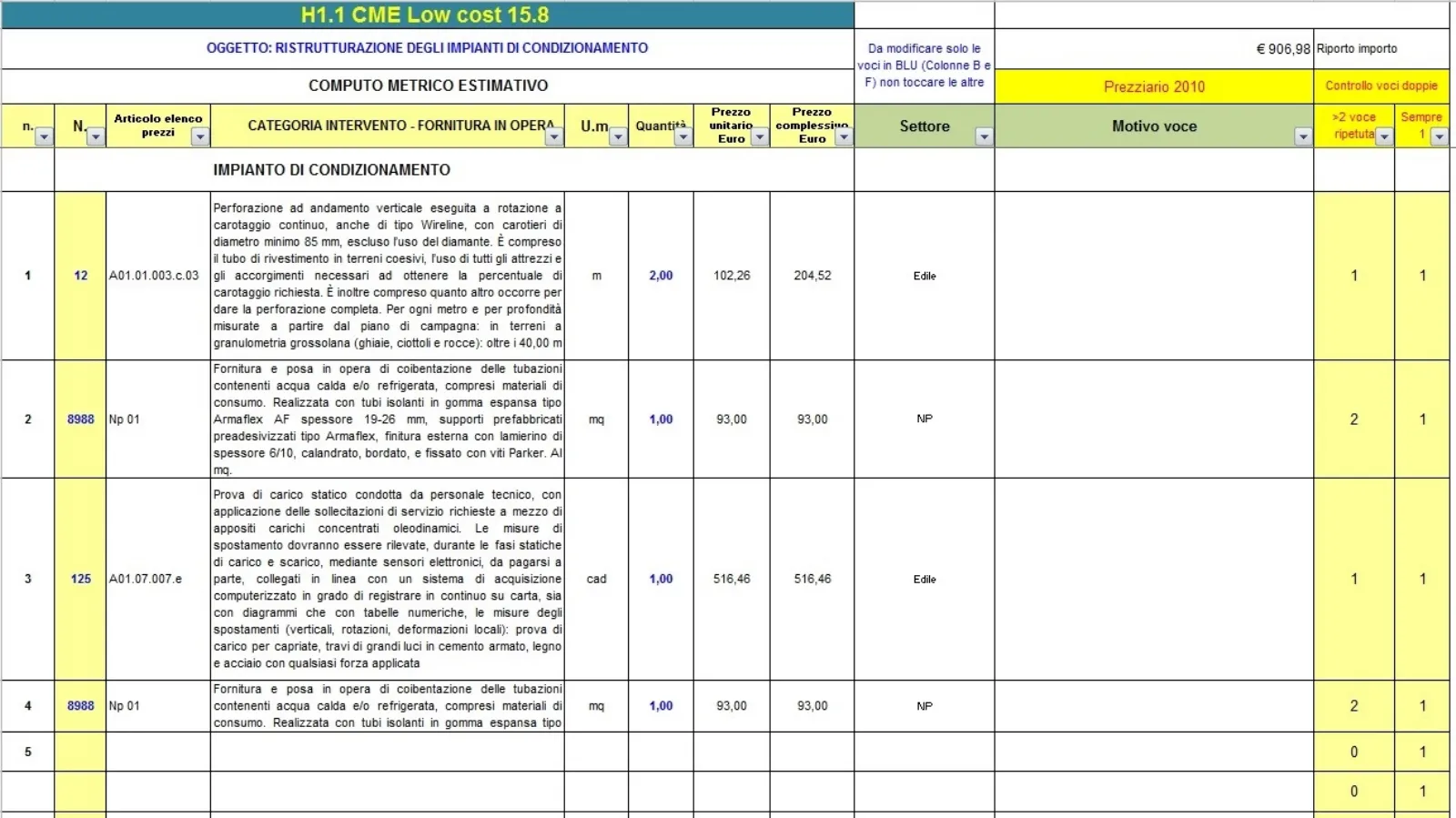The width and height of the screenshot is (1456, 818).
Task: Open the Settore column filter dropdown
Action: pos(984,136)
